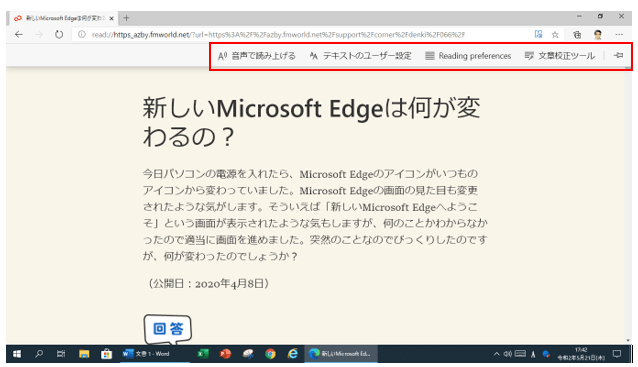Open Microsoft Store from taskbar
This screenshot has width=638, height=367.
106,354
